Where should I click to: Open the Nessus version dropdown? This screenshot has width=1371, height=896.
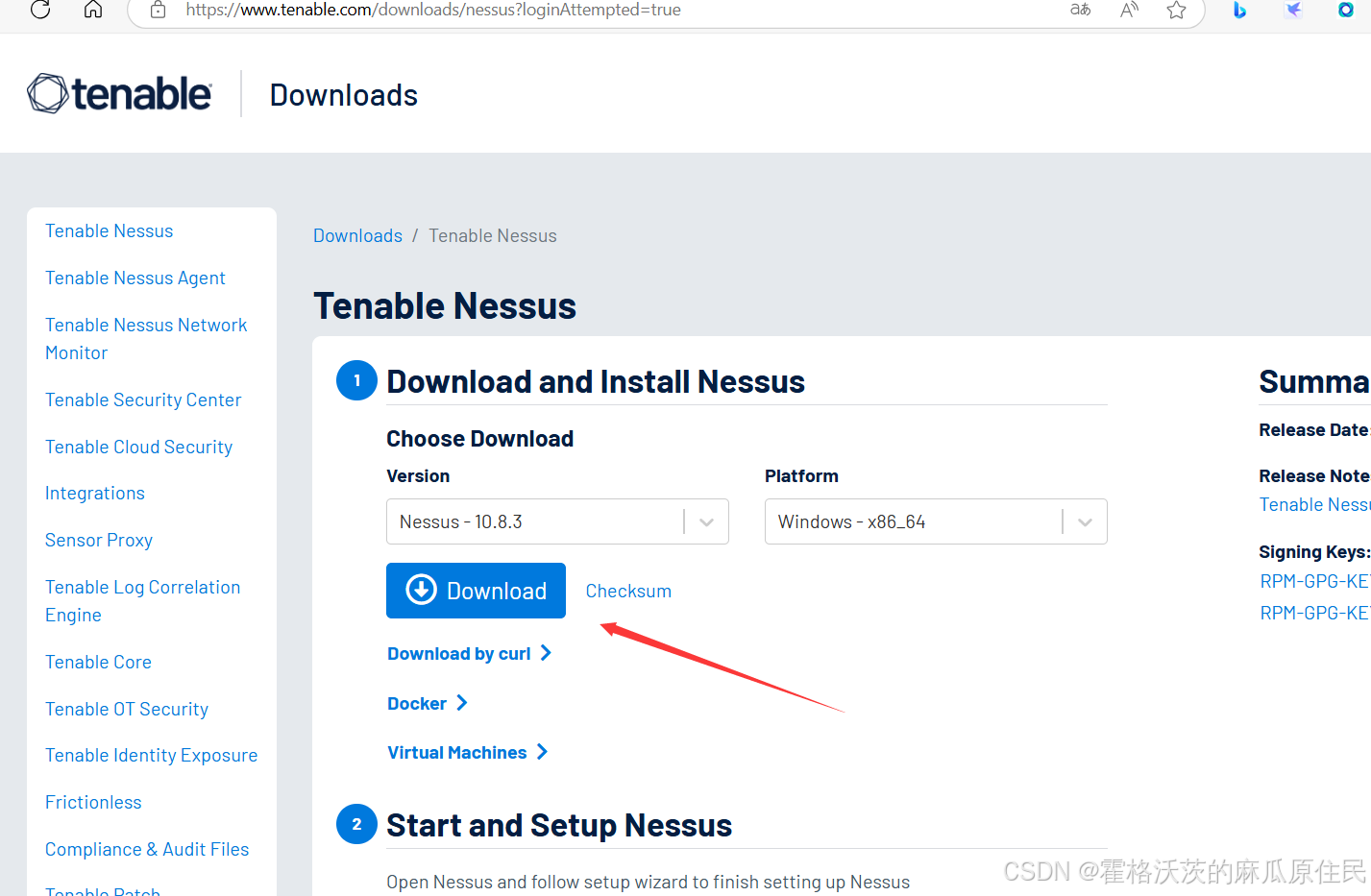(557, 521)
